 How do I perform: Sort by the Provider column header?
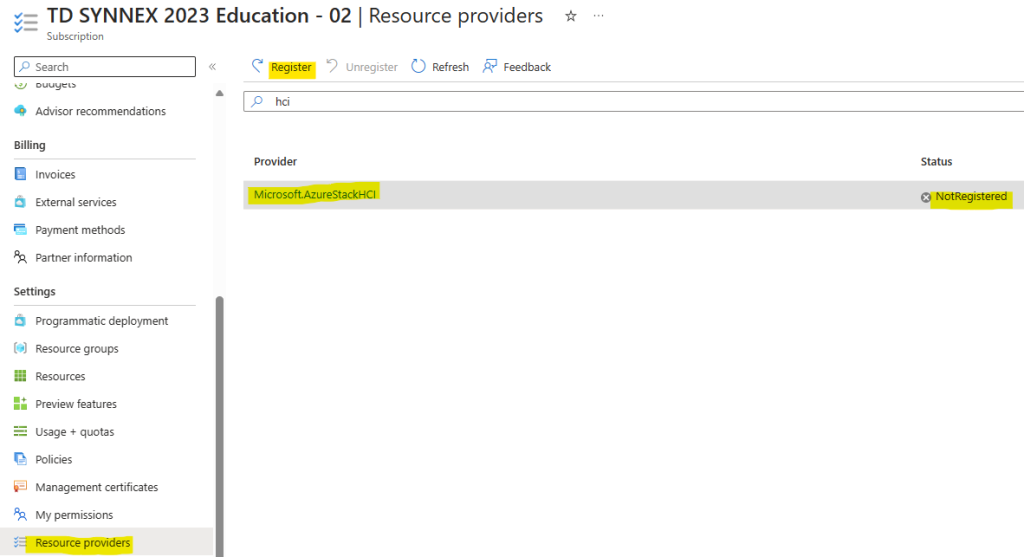point(276,161)
